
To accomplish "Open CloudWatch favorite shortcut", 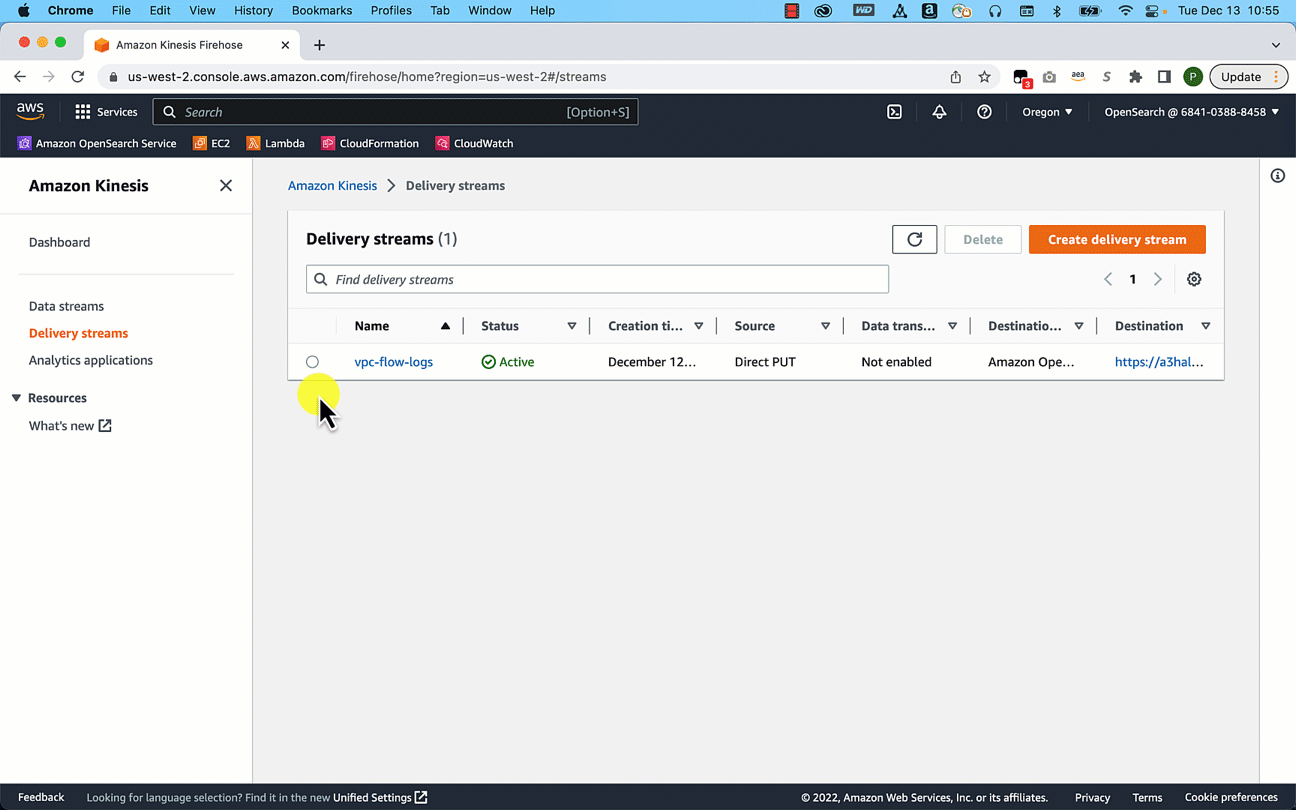I will (x=474, y=143).
